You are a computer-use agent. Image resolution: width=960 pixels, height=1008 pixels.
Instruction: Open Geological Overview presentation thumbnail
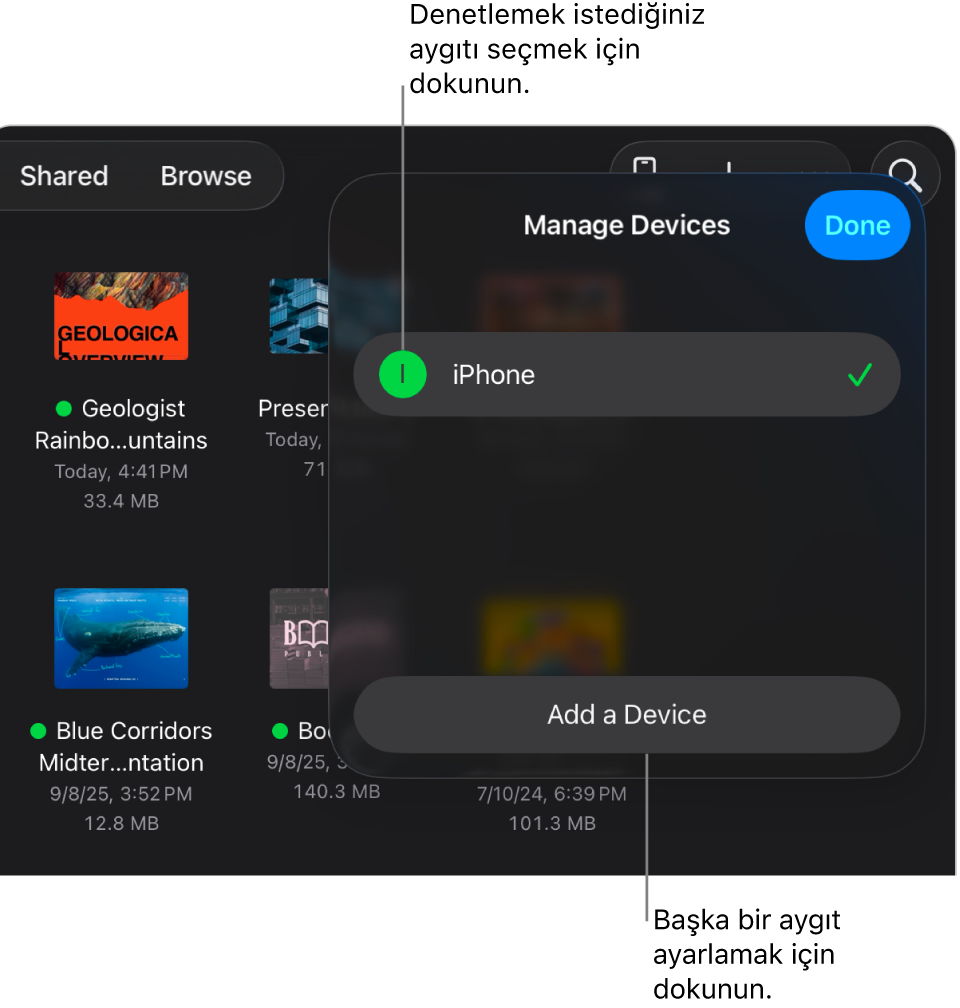[x=121, y=316]
